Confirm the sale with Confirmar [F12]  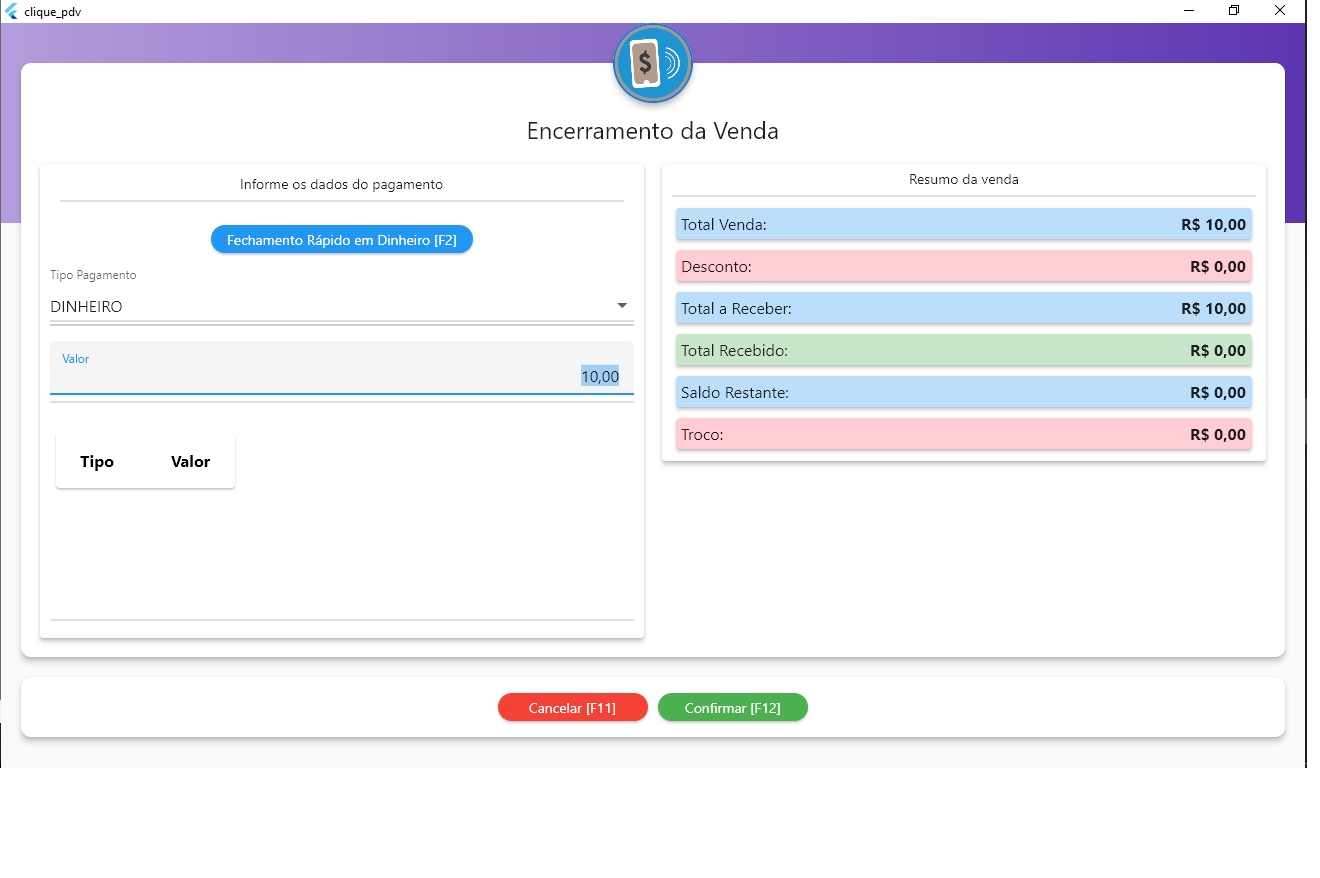click(732, 708)
